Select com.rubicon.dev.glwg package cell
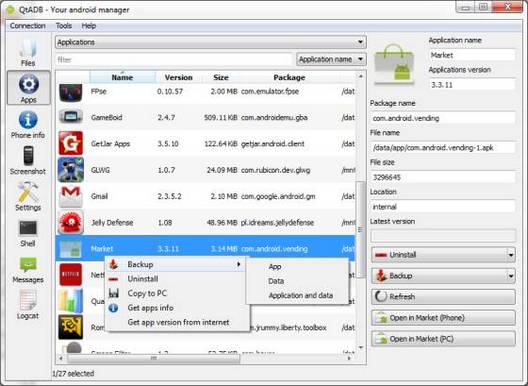Viewport: 528px width, 386px height. [275, 170]
